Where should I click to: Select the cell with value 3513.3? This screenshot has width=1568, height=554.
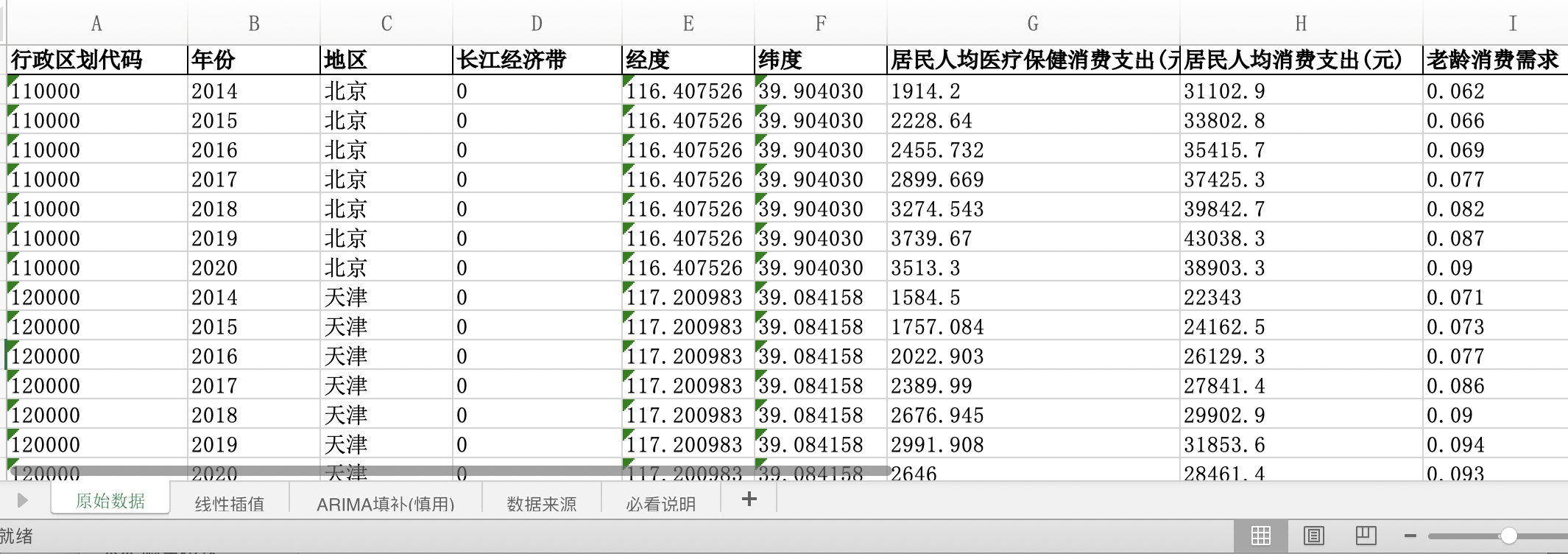1034,267
